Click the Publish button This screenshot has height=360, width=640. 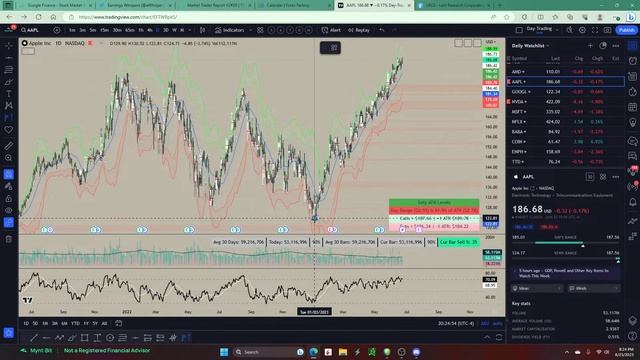tap(627, 30)
